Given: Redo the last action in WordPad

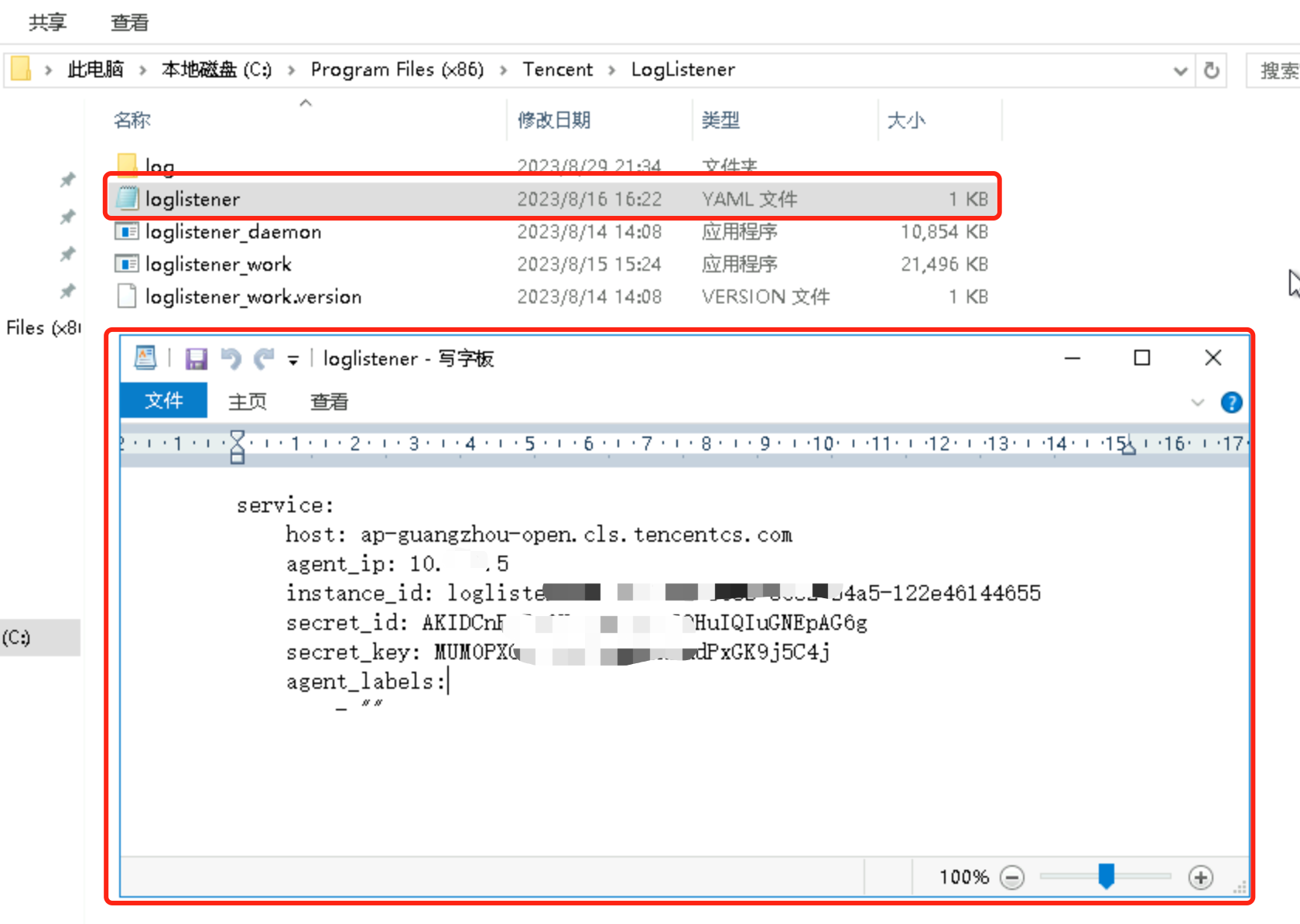Looking at the screenshot, I should 265,358.
